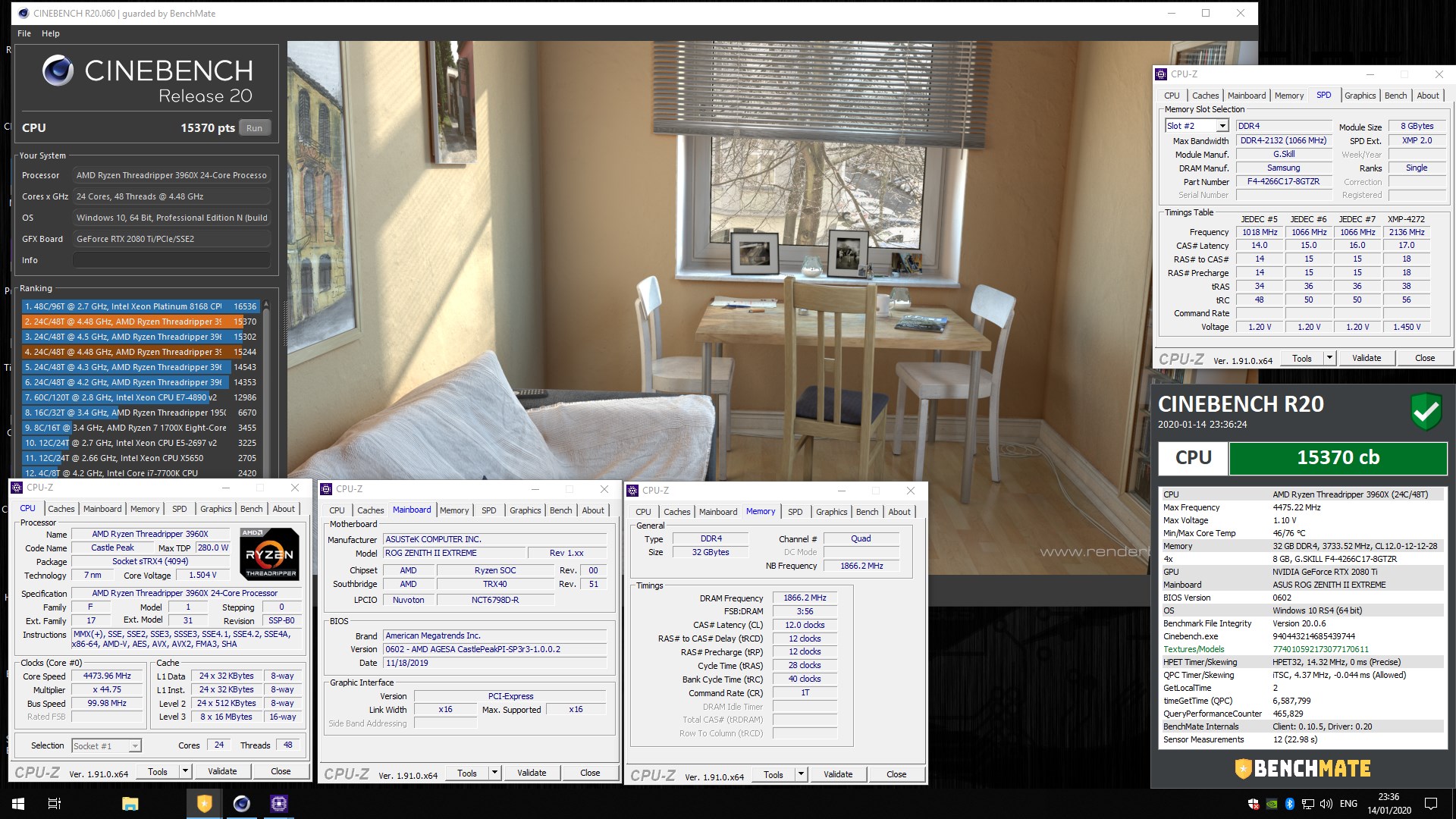The width and height of the screenshot is (1456, 819).
Task: Click the Core Speed 4473.96 MHz value
Action: (x=107, y=676)
